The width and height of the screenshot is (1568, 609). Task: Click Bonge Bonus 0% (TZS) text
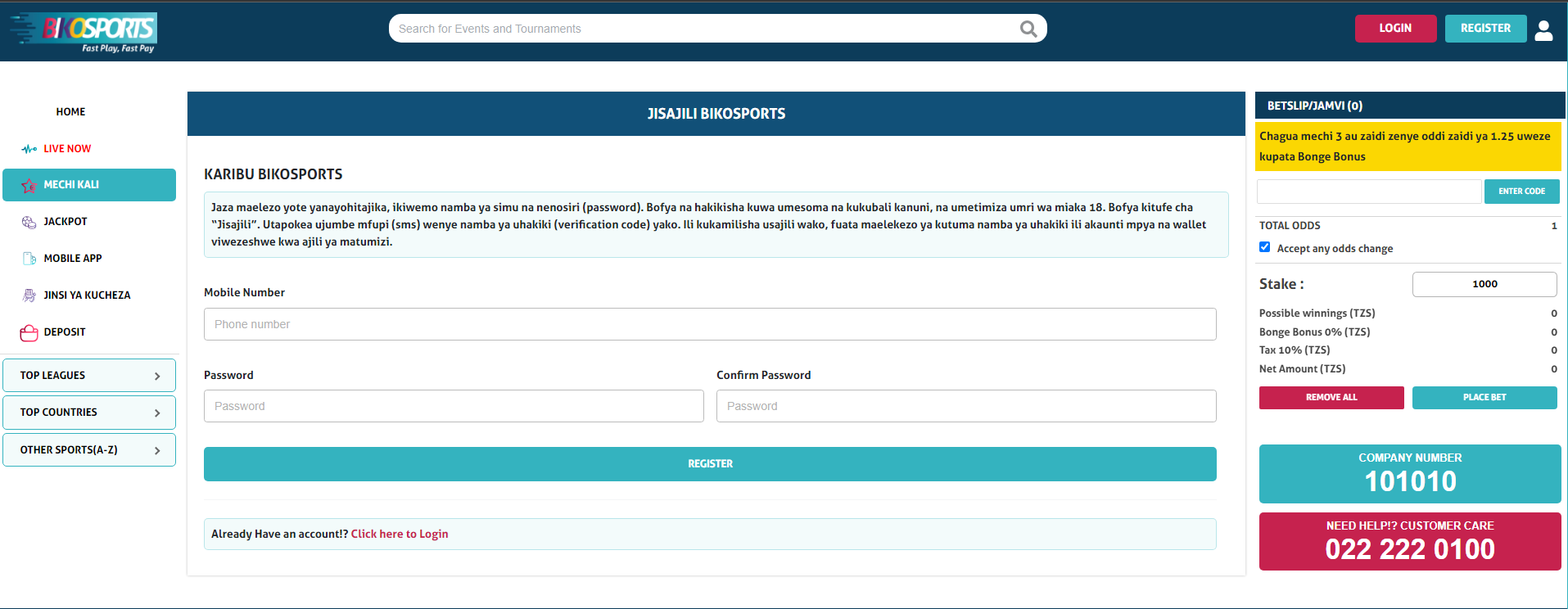tap(1314, 332)
